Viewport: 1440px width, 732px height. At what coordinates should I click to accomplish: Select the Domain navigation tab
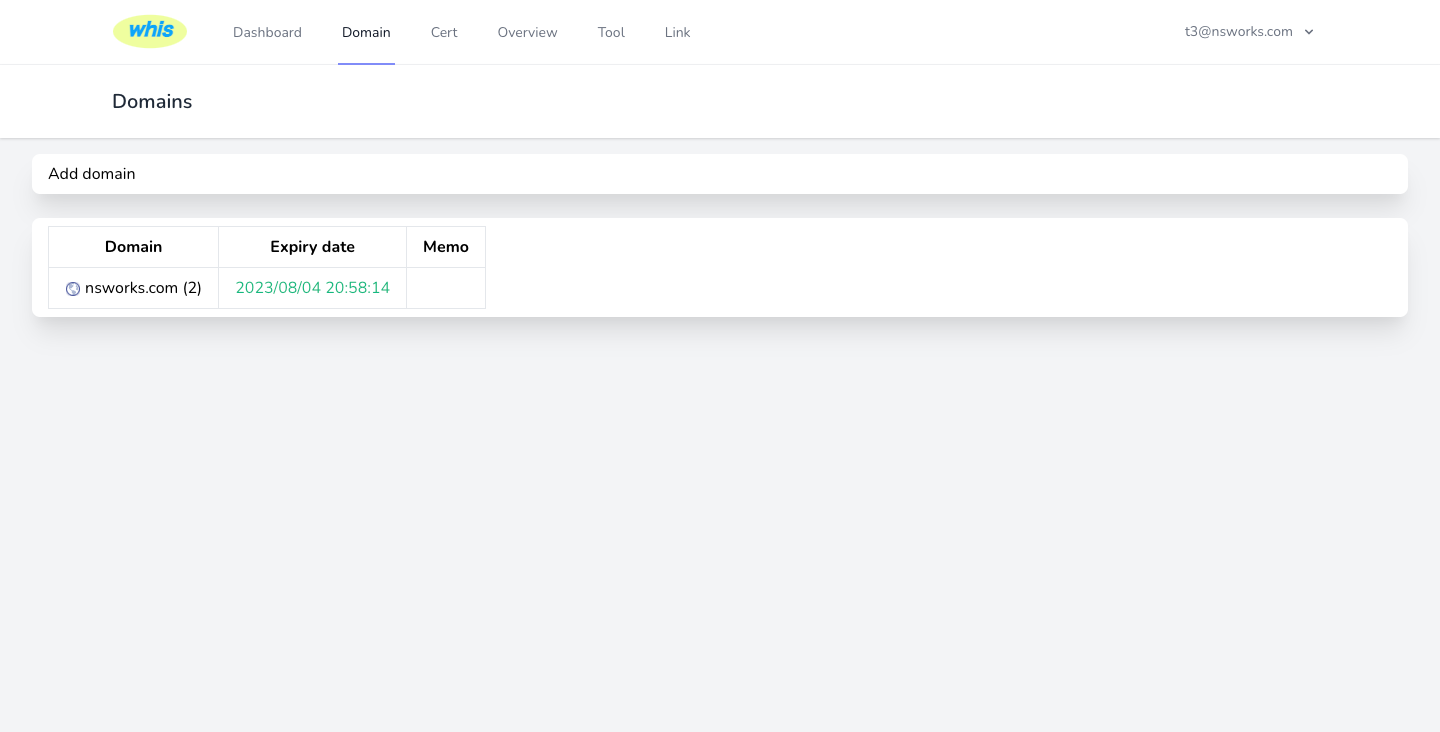pyautogui.click(x=366, y=32)
